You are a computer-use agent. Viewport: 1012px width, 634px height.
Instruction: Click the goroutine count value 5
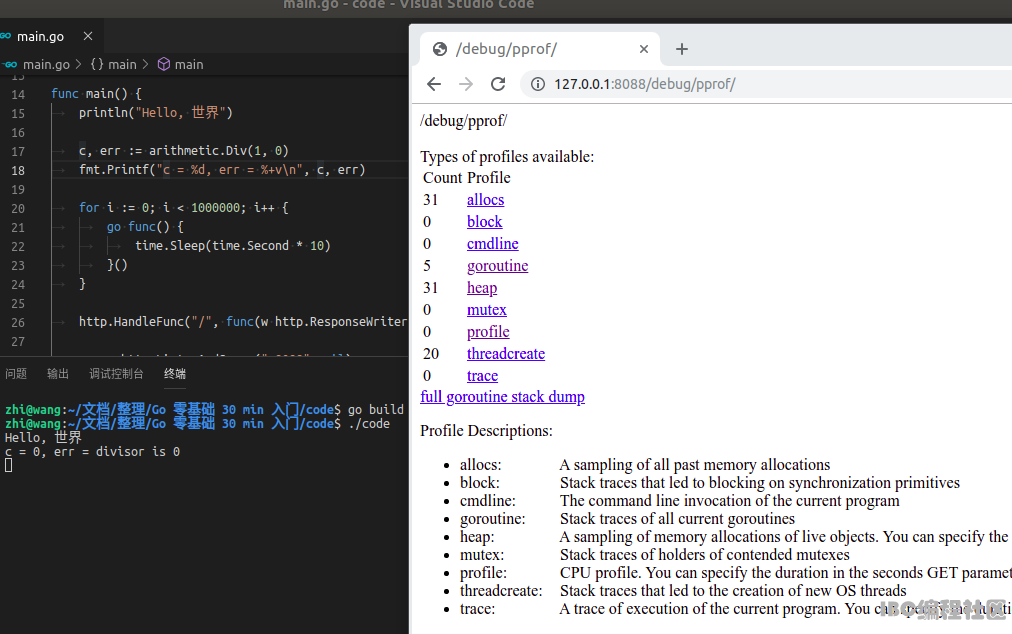(x=427, y=265)
